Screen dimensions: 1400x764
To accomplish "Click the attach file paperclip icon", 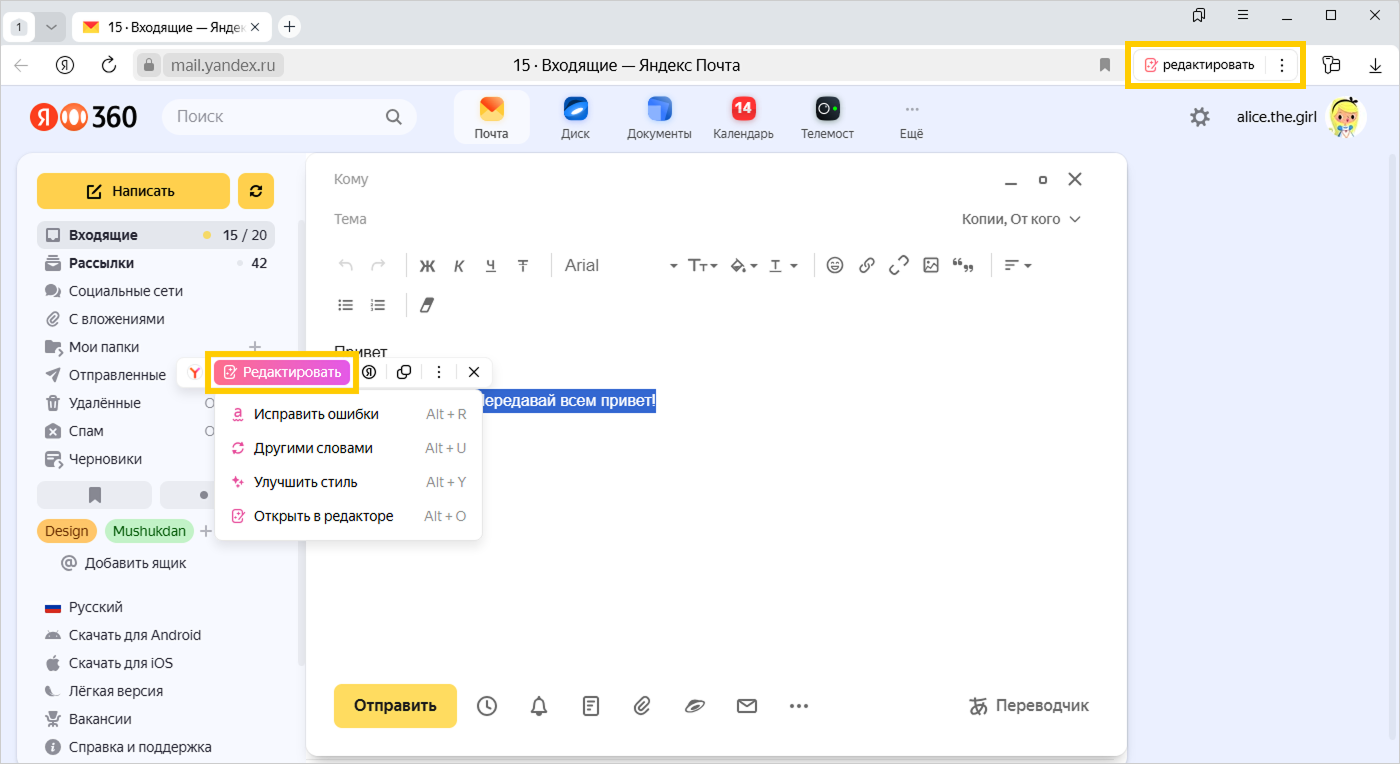I will coord(642,706).
